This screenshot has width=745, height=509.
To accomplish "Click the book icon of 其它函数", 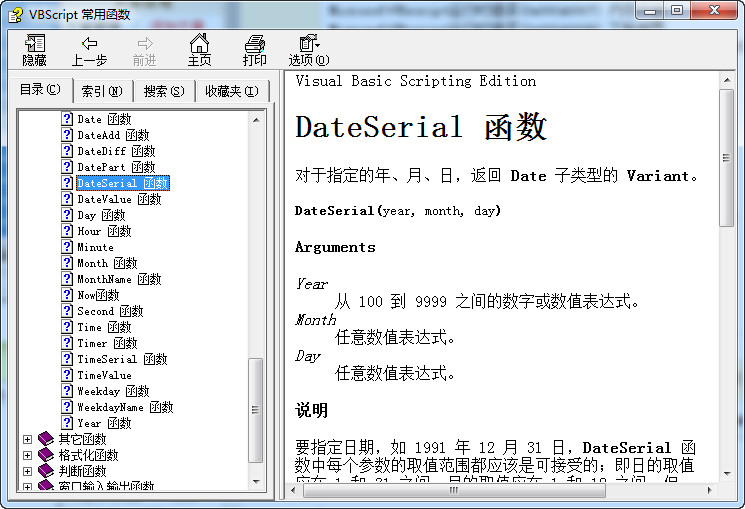I will tap(46, 439).
